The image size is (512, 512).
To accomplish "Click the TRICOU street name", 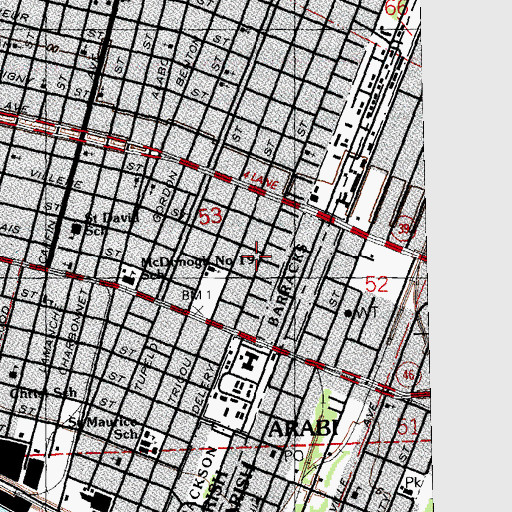I will (180, 381).
